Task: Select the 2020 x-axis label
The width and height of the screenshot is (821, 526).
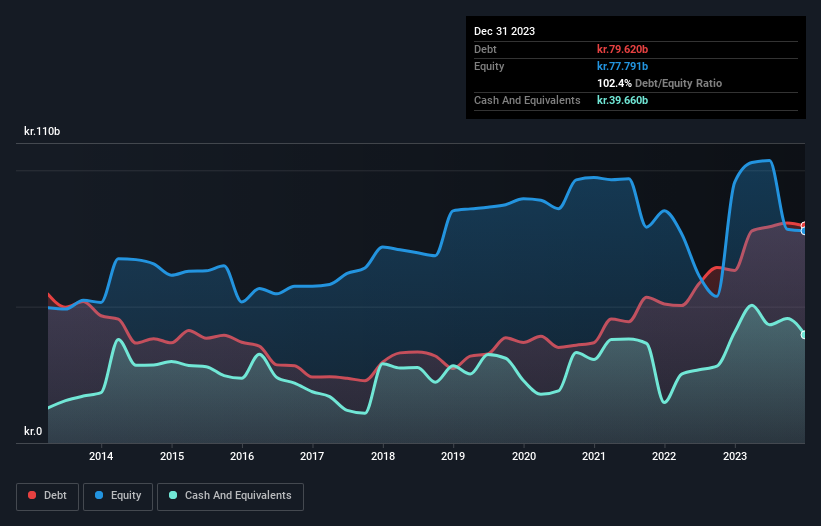Action: 524,456
